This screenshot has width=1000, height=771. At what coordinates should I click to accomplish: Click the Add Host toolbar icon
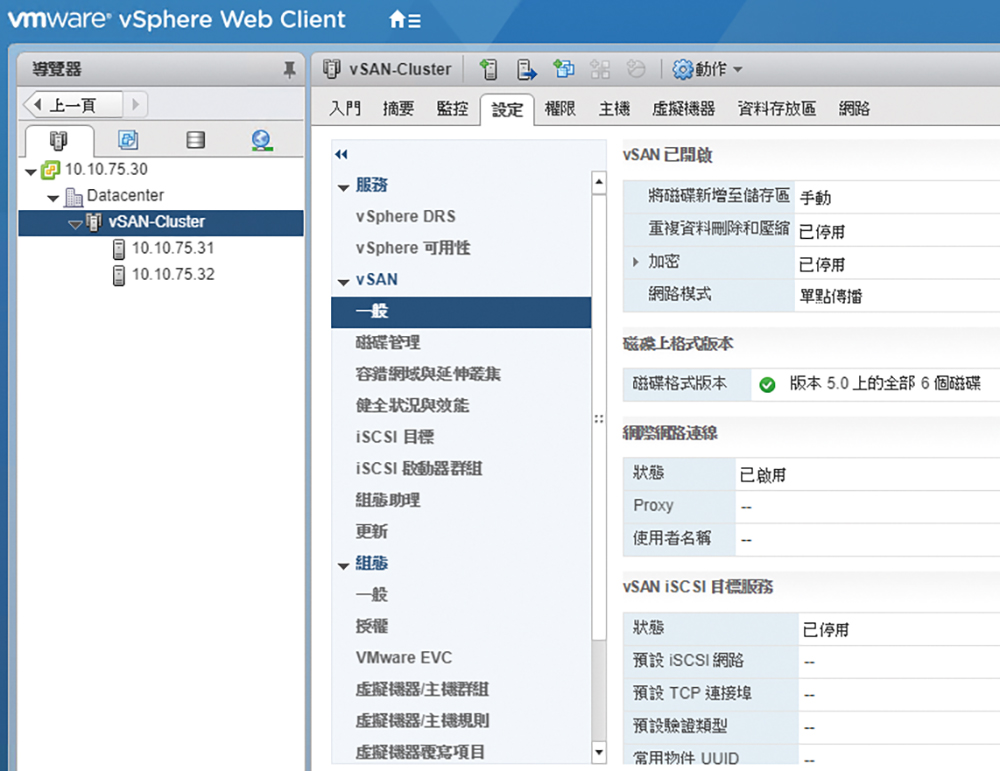pyautogui.click(x=489, y=69)
